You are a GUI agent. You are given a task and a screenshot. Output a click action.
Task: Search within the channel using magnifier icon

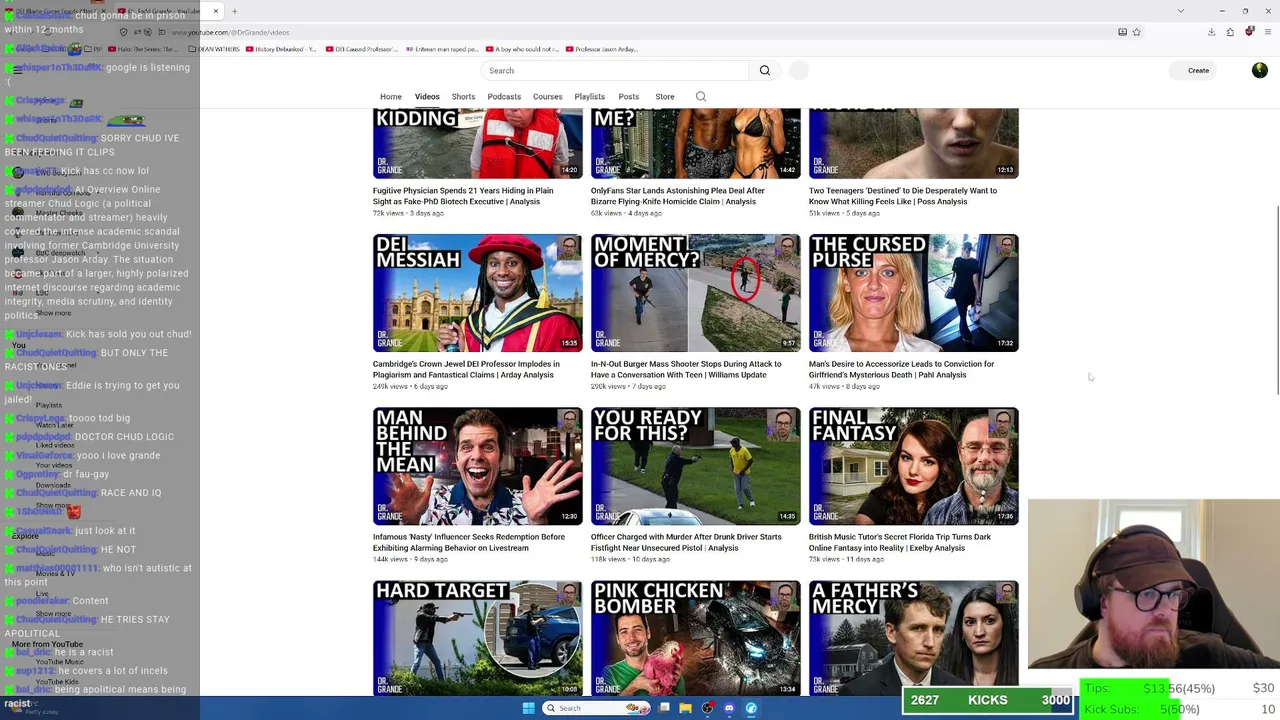click(x=701, y=97)
